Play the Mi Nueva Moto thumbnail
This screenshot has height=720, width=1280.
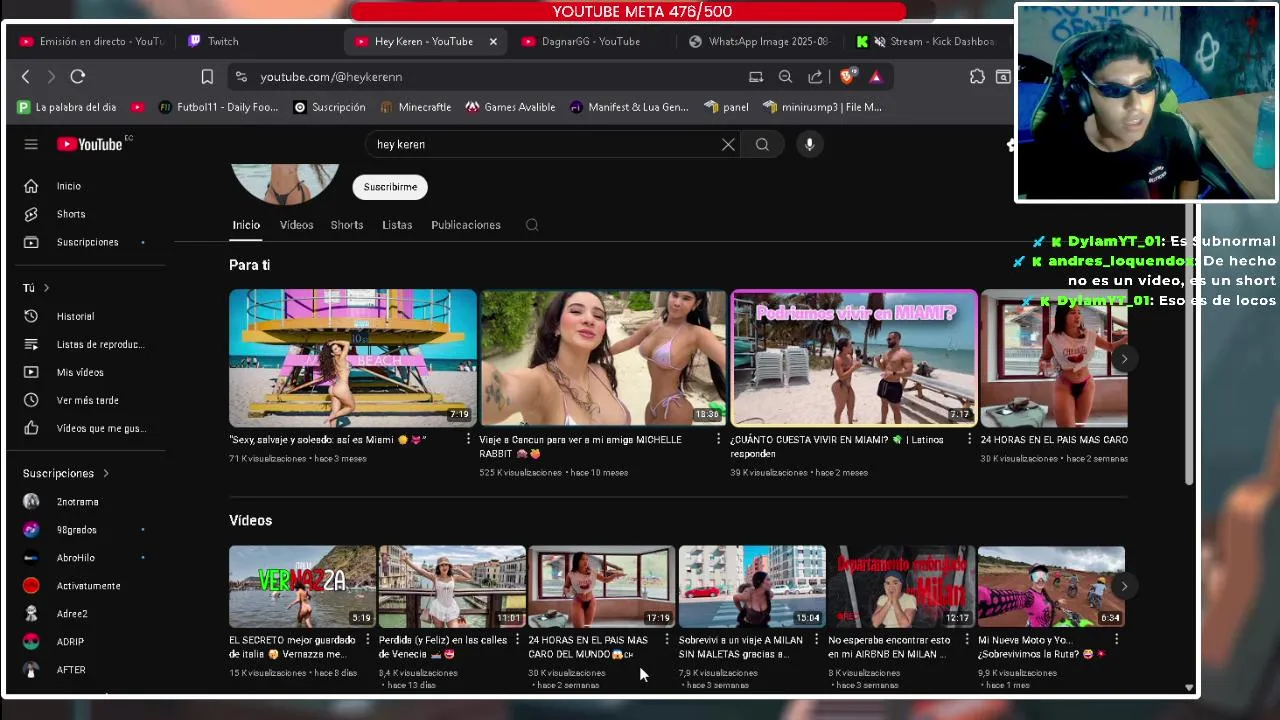tap(1051, 586)
